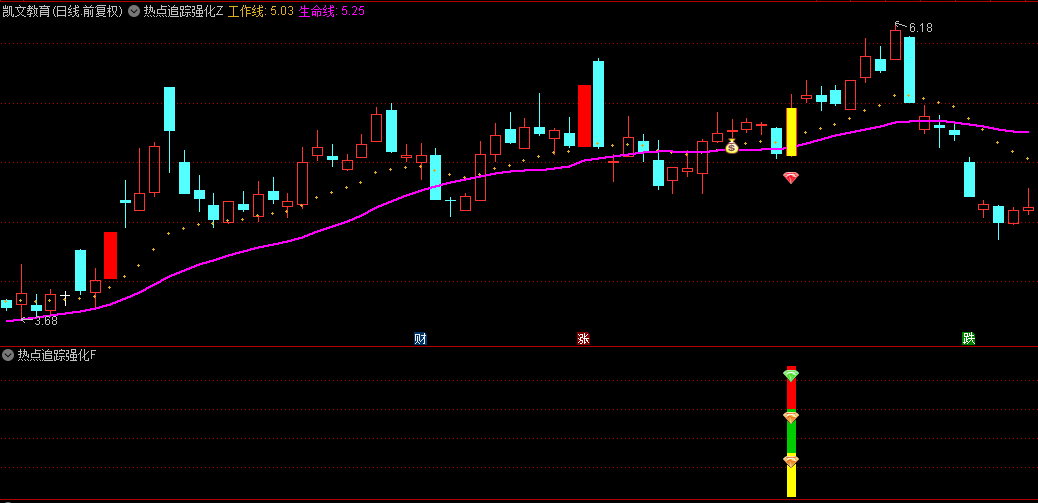The height and width of the screenshot is (503, 1038).
Task: Click the red segment of the indicator bar
Action: [791, 390]
